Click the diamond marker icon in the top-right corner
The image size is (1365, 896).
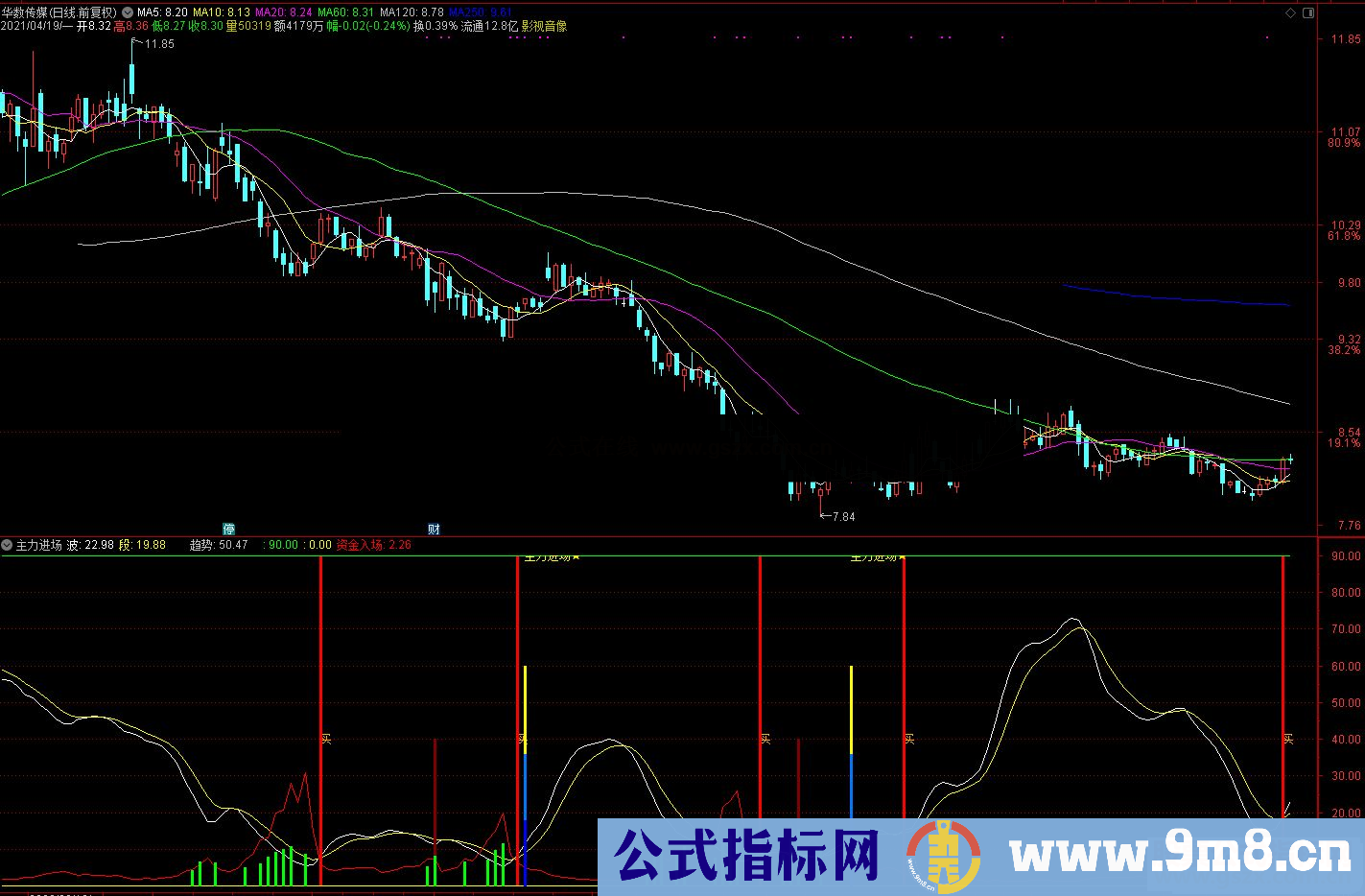tap(1291, 13)
